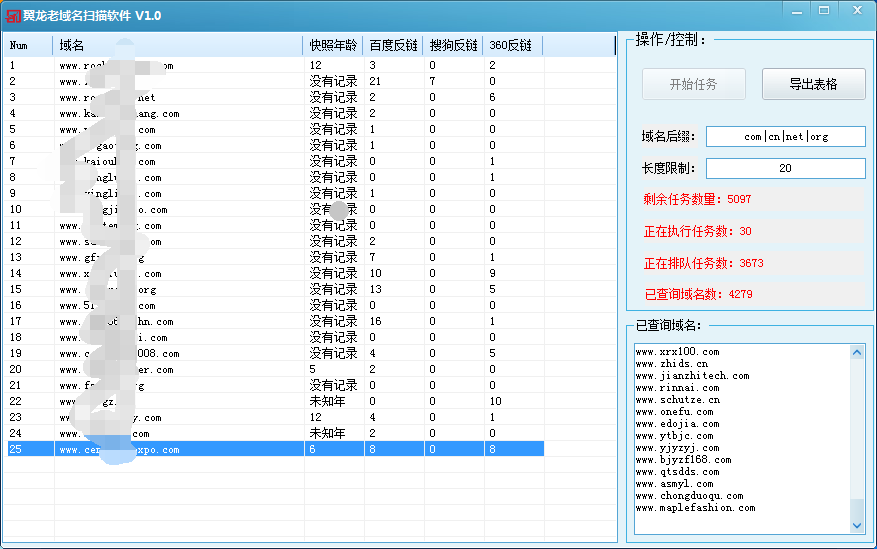Select www.edojia.com in queried list
Image resolution: width=877 pixels, height=549 pixels.
coord(677,424)
